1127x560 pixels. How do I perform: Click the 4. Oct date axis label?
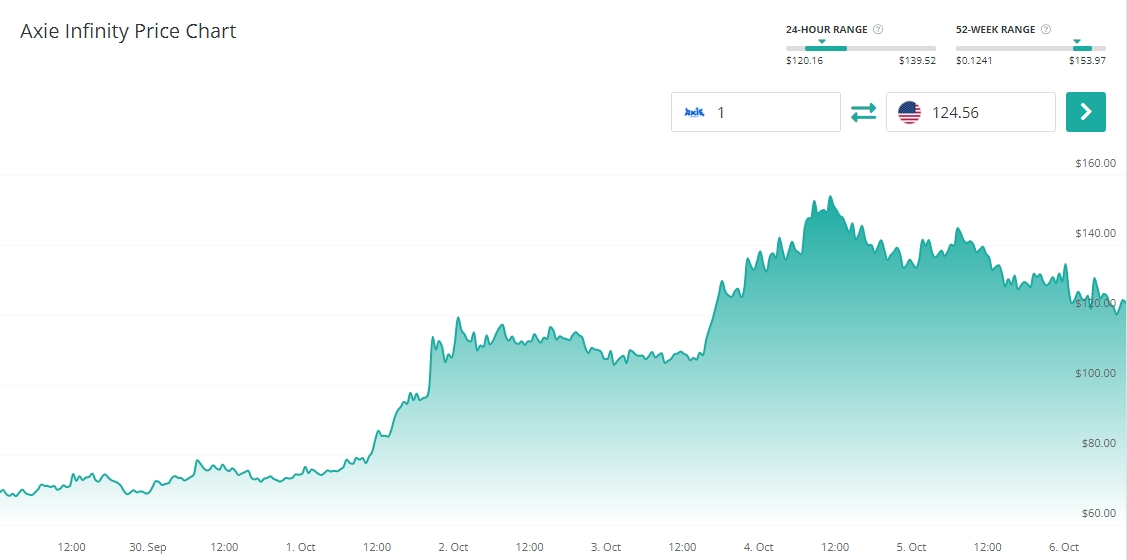coord(759,547)
